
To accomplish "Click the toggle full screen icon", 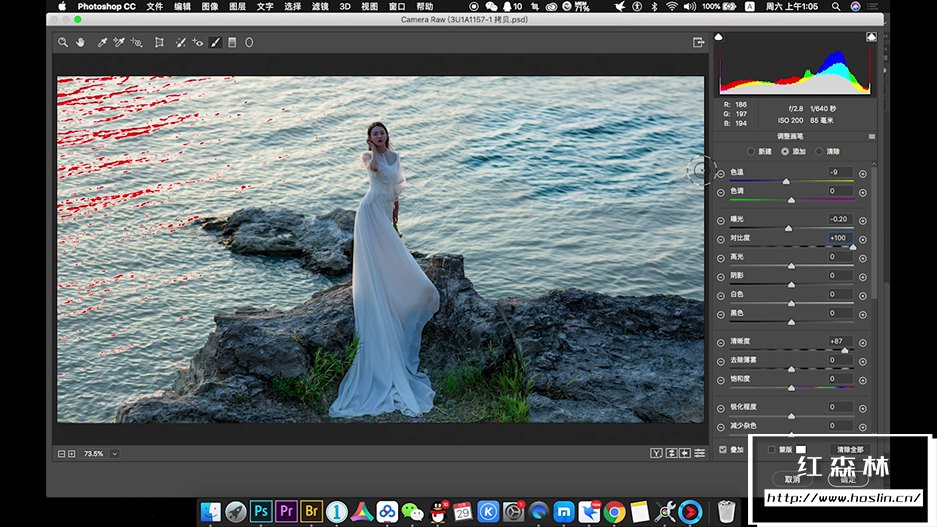I will (x=699, y=43).
